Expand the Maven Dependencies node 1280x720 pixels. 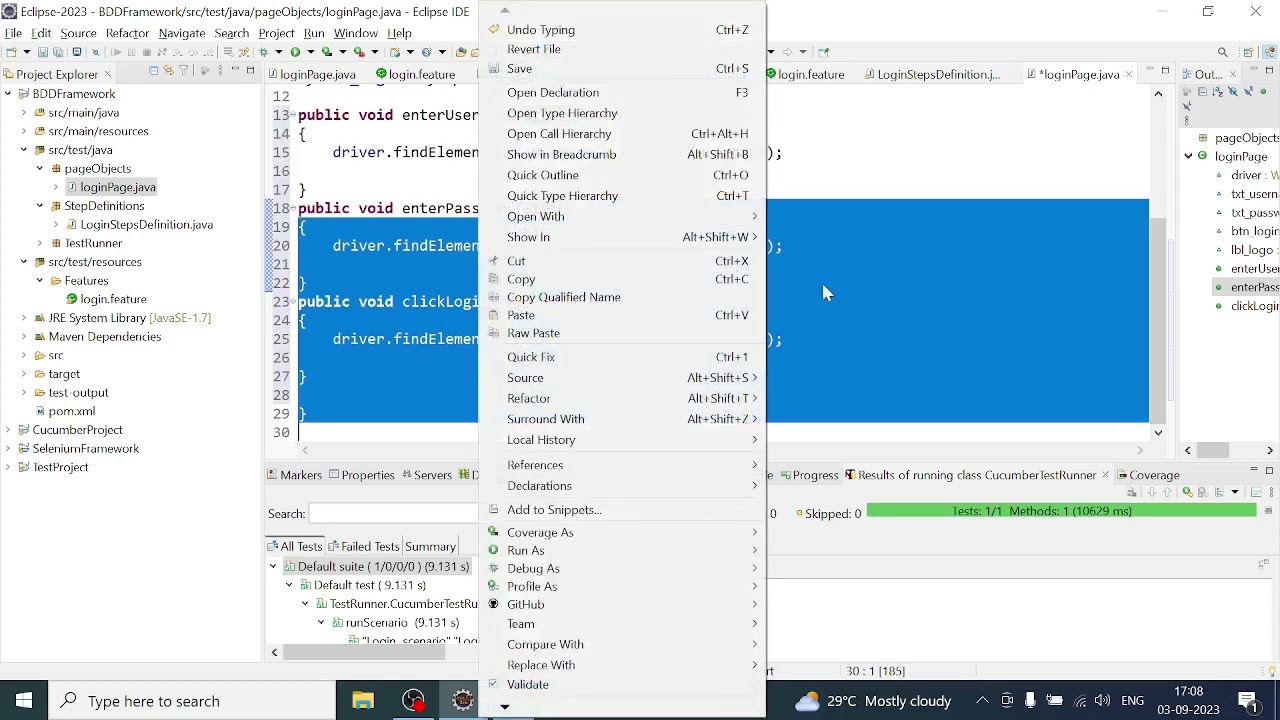[x=24, y=337]
